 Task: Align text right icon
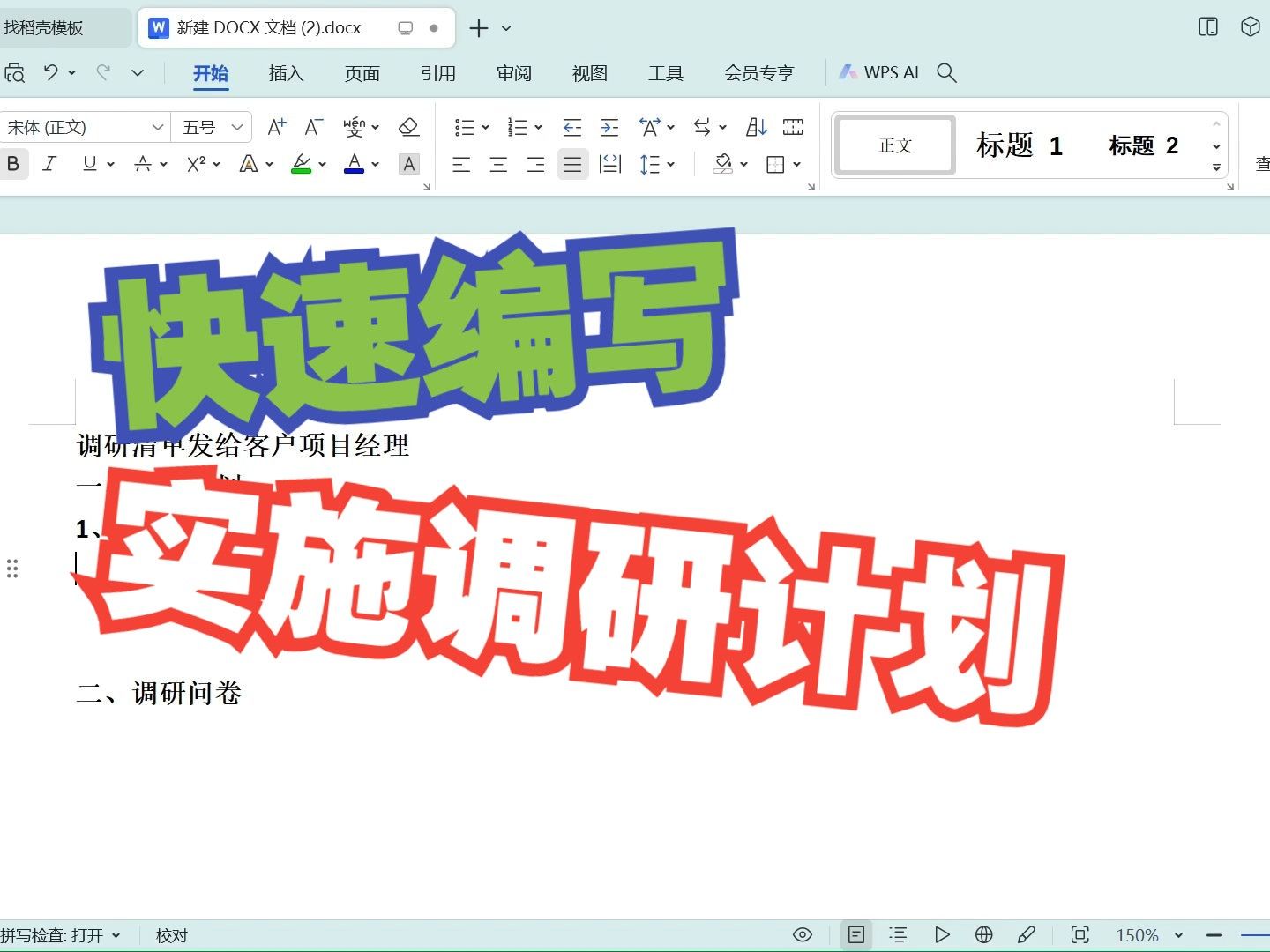pyautogui.click(x=535, y=165)
